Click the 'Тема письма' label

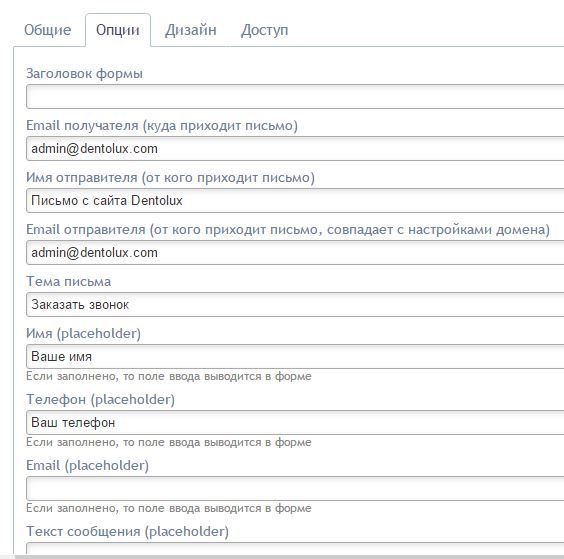(x=69, y=281)
